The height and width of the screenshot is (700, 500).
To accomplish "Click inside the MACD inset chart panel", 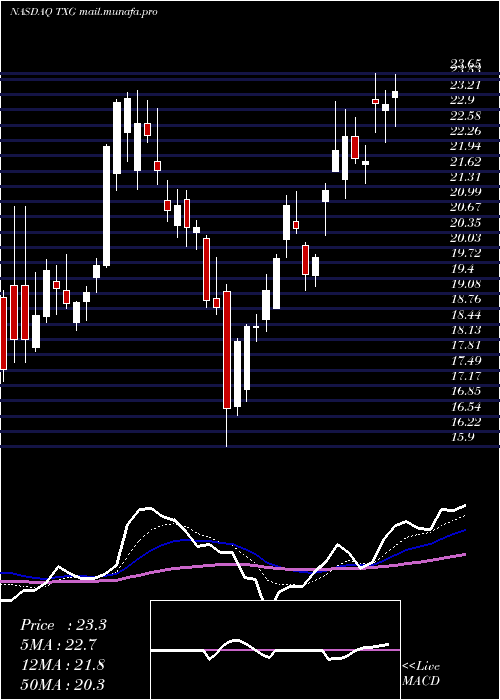I will tap(275, 650).
